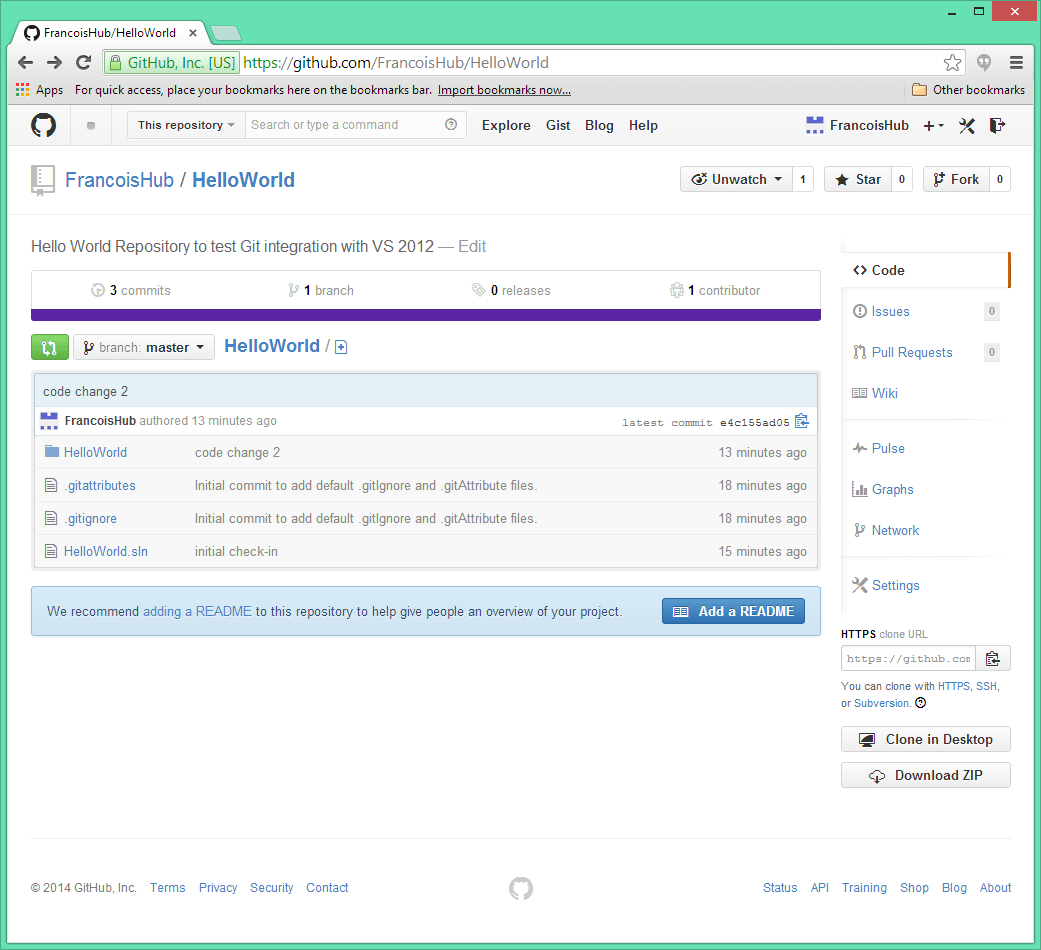Click the 1 branch link
The width and height of the screenshot is (1041, 950).
click(x=321, y=290)
